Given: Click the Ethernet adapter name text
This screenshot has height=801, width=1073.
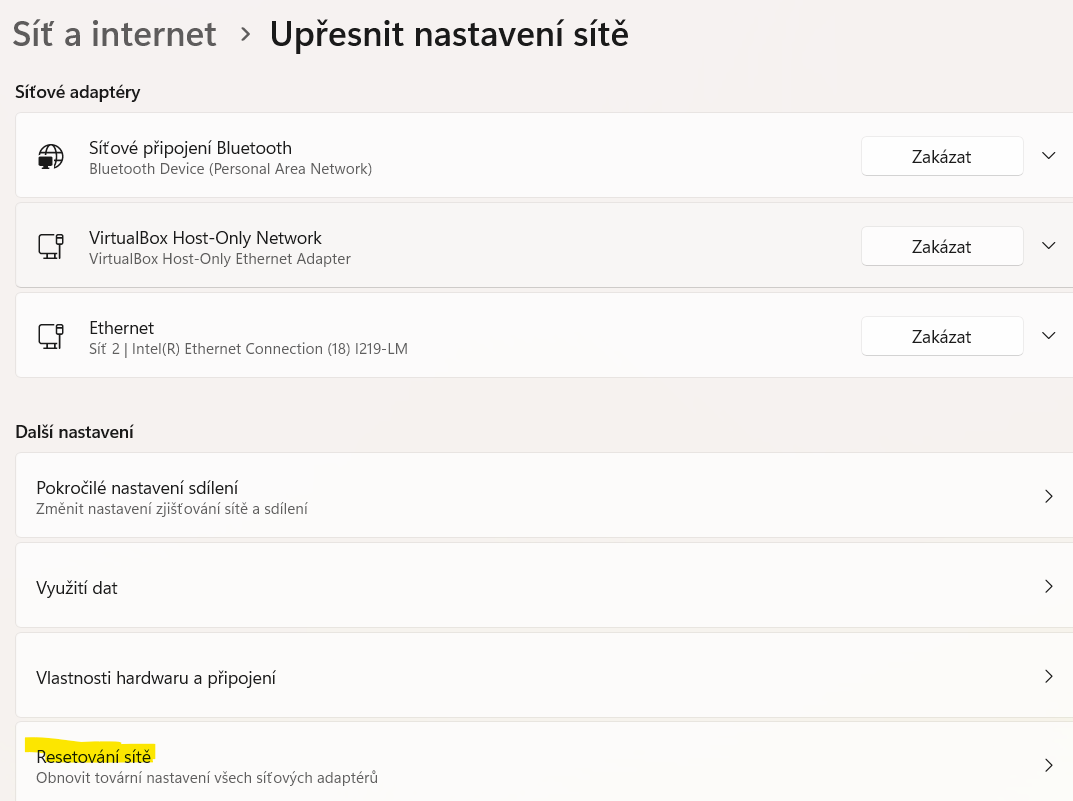Looking at the screenshot, I should 123,328.
